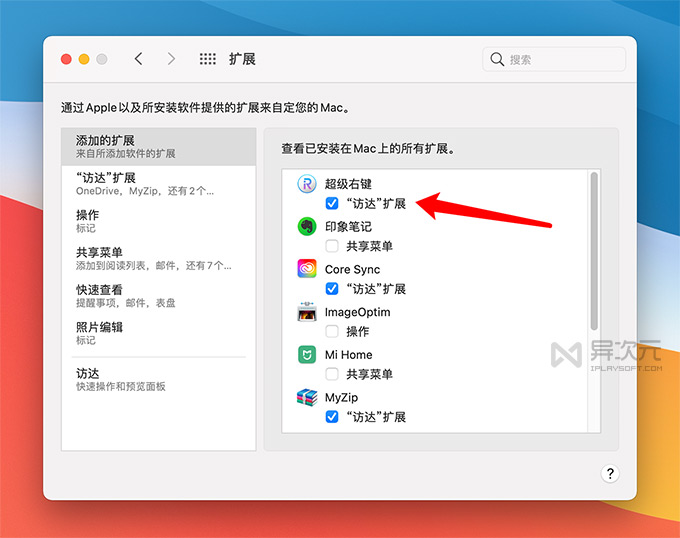Click the MyZip name text

[x=341, y=398]
